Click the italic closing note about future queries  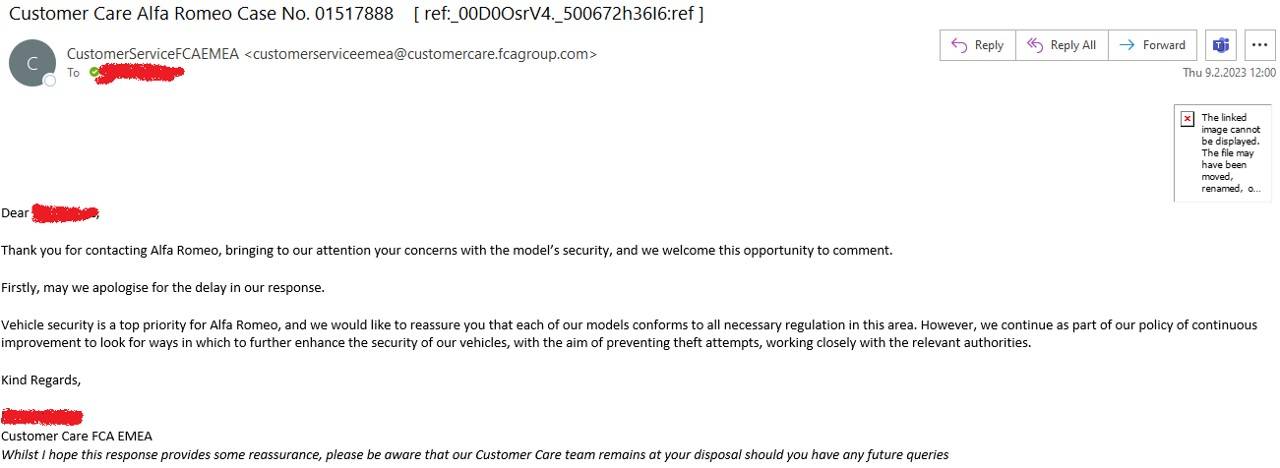click(x=475, y=455)
